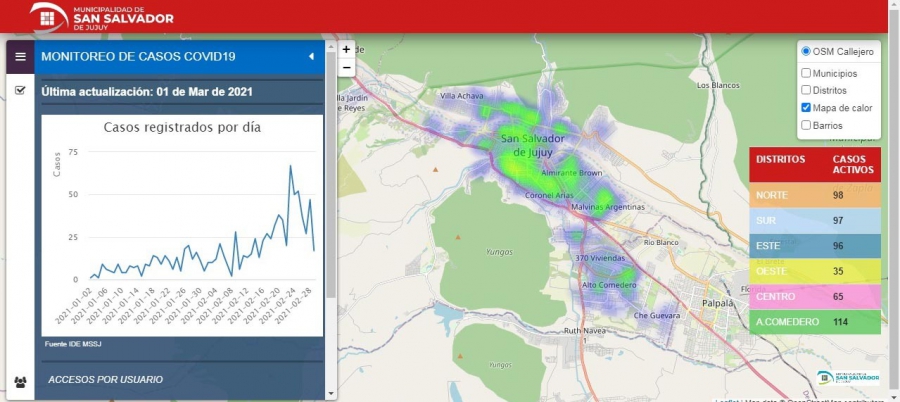Screen dimensions: 900x402
Task: Zoom in on the map
Action: pyautogui.click(x=346, y=49)
